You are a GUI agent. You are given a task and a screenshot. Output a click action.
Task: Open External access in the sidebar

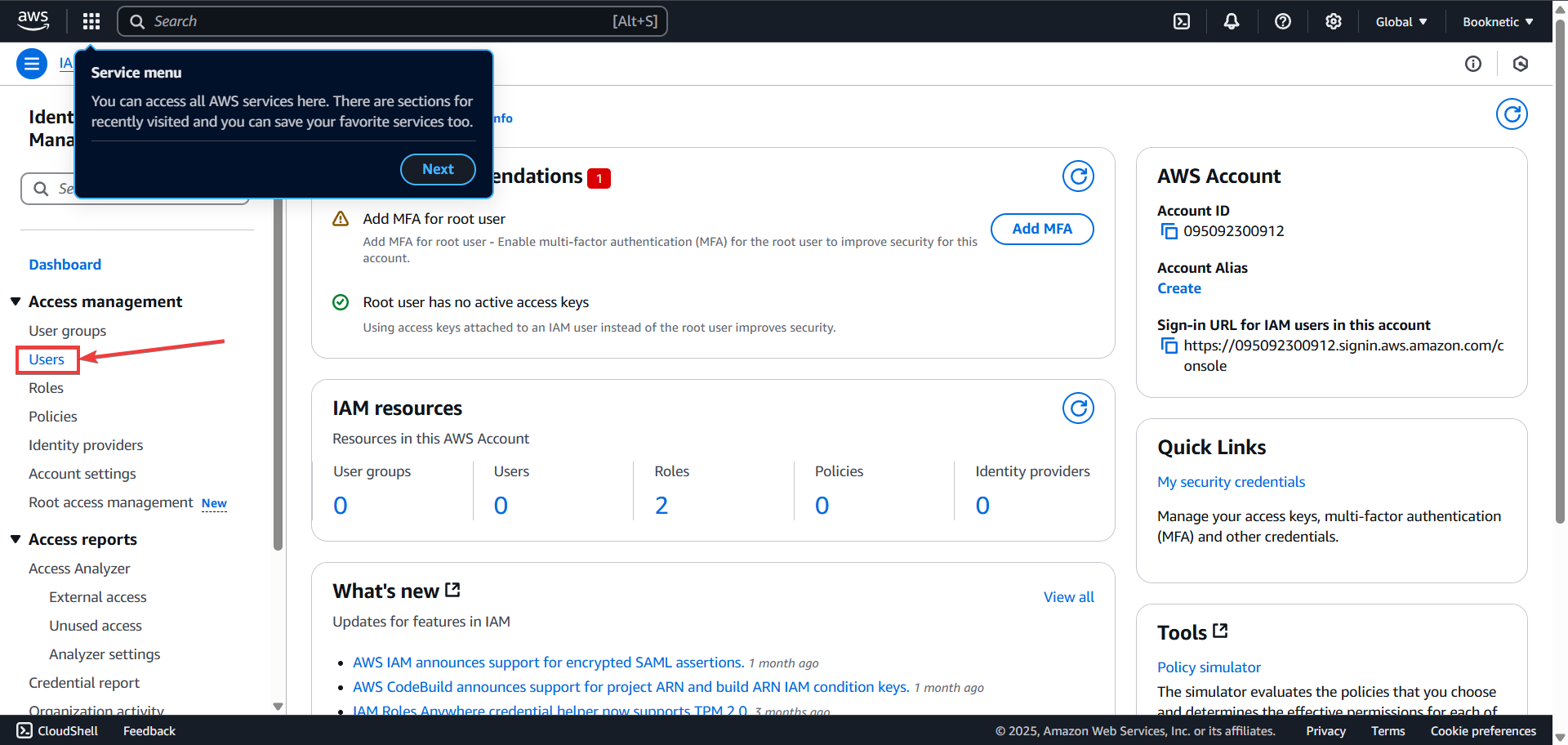[x=98, y=597]
